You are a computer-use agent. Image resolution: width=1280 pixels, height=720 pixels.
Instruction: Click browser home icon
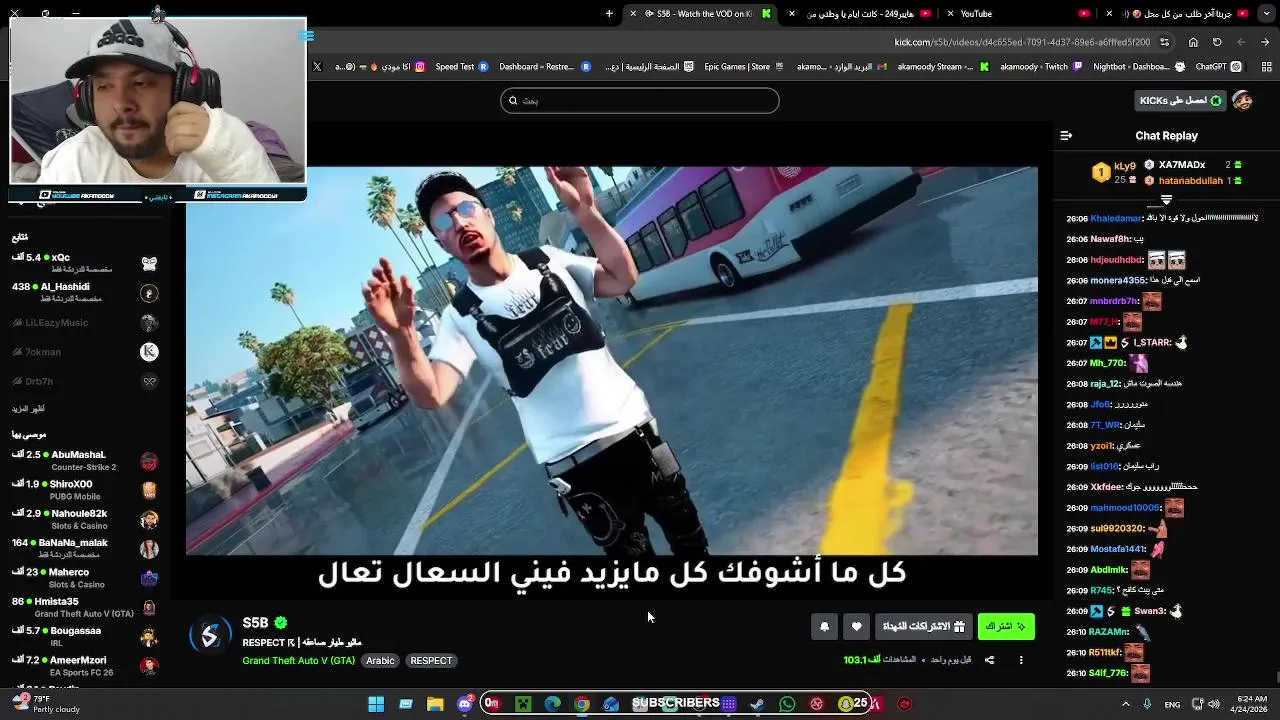coord(1193,43)
